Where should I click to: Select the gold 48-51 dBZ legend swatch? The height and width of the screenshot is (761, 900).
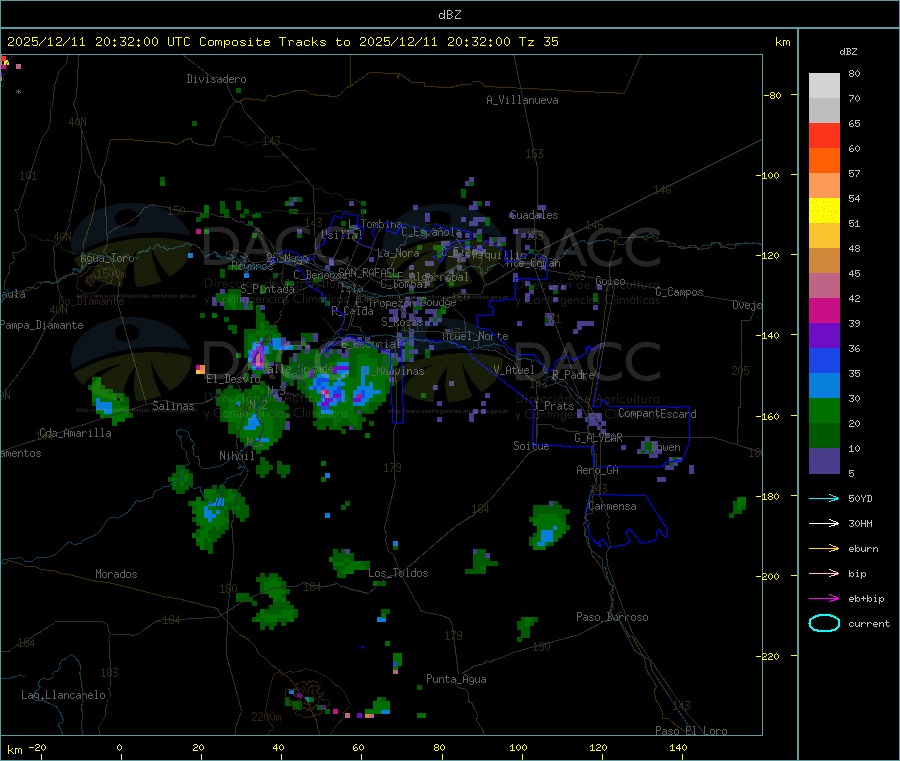coord(824,236)
